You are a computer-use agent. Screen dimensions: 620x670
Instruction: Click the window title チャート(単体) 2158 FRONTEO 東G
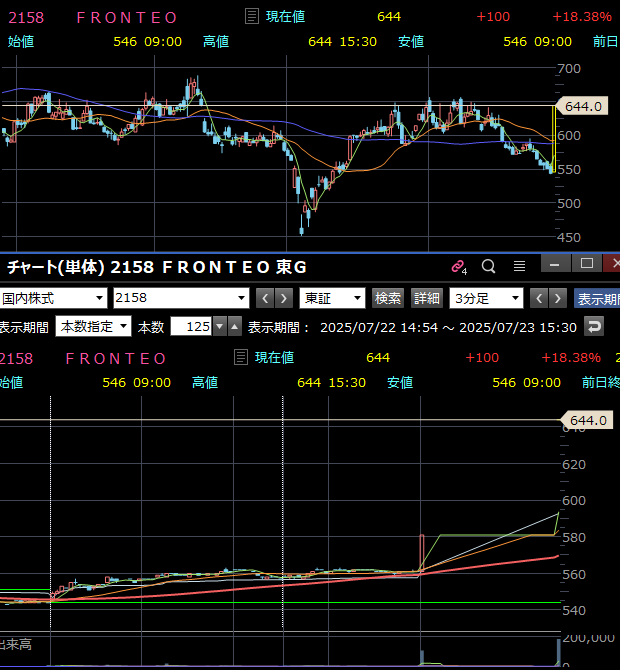click(x=157, y=267)
